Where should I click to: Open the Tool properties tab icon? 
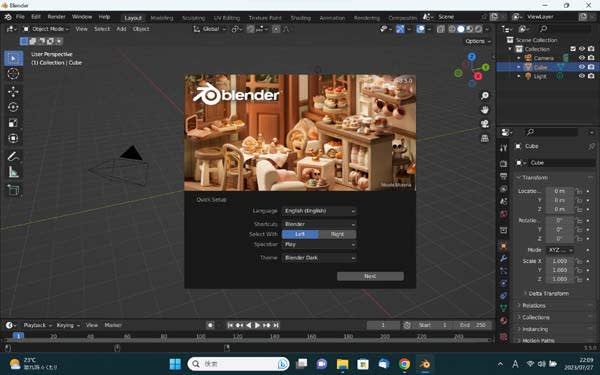tap(504, 148)
